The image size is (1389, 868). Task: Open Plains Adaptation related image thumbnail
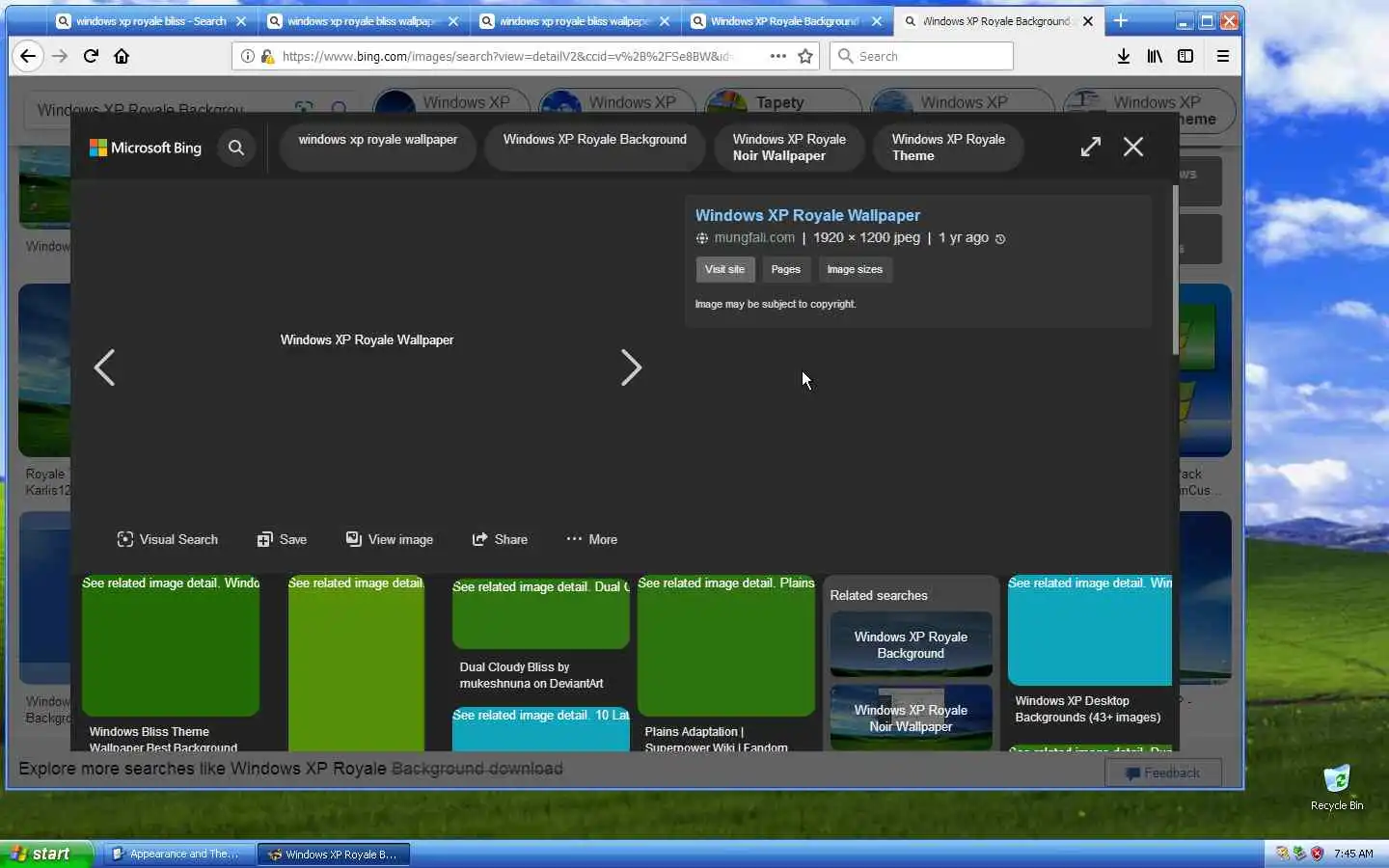726,646
